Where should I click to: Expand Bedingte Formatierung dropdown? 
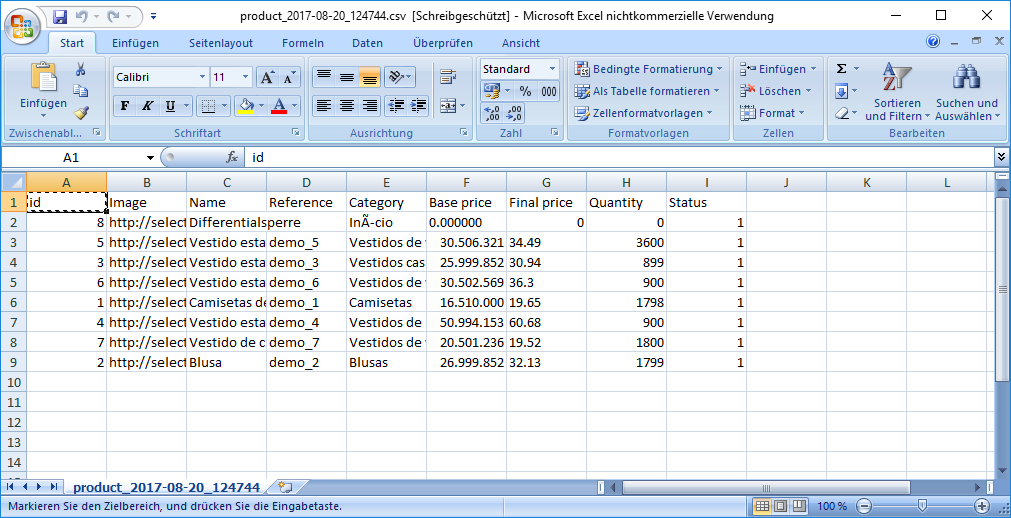720,68
